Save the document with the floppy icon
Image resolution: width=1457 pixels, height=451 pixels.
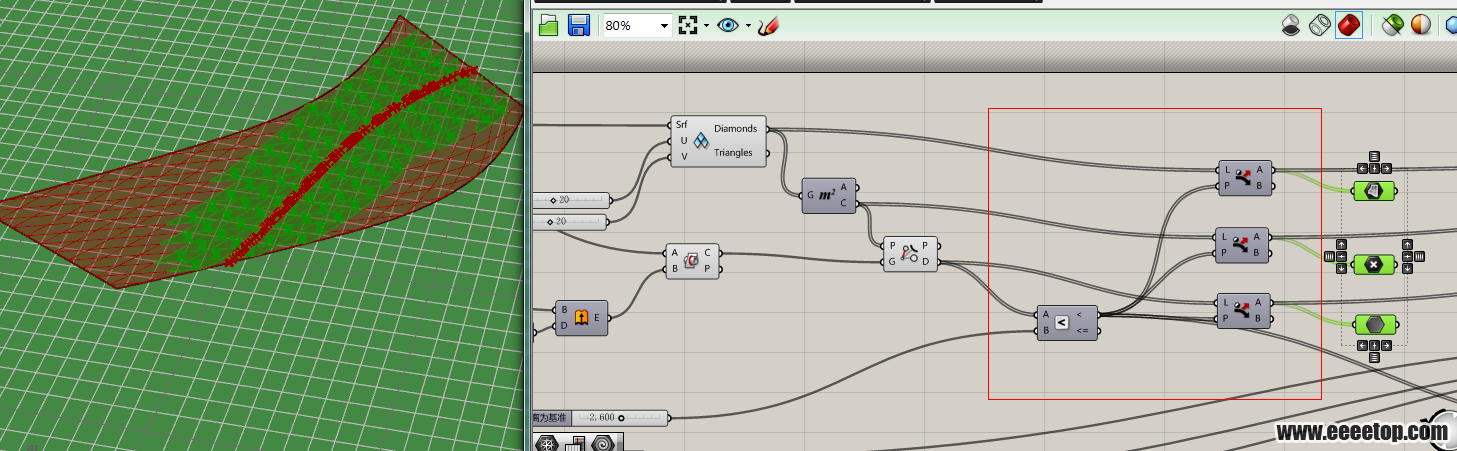coord(578,25)
